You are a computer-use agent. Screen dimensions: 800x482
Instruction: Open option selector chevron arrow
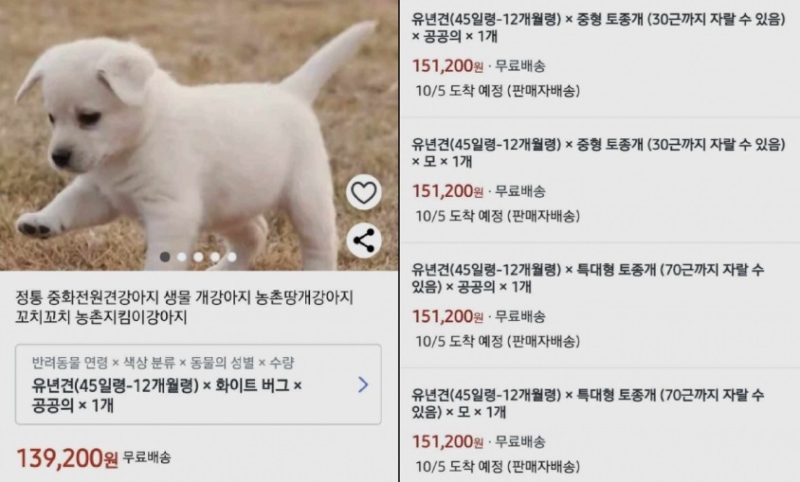363,385
